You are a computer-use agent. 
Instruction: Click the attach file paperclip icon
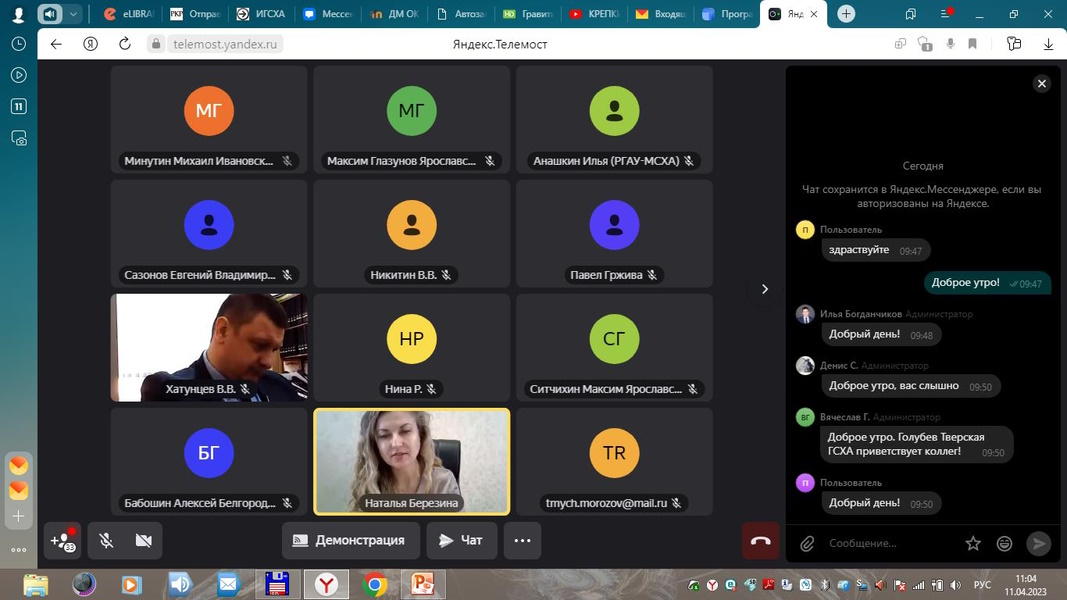tap(807, 543)
